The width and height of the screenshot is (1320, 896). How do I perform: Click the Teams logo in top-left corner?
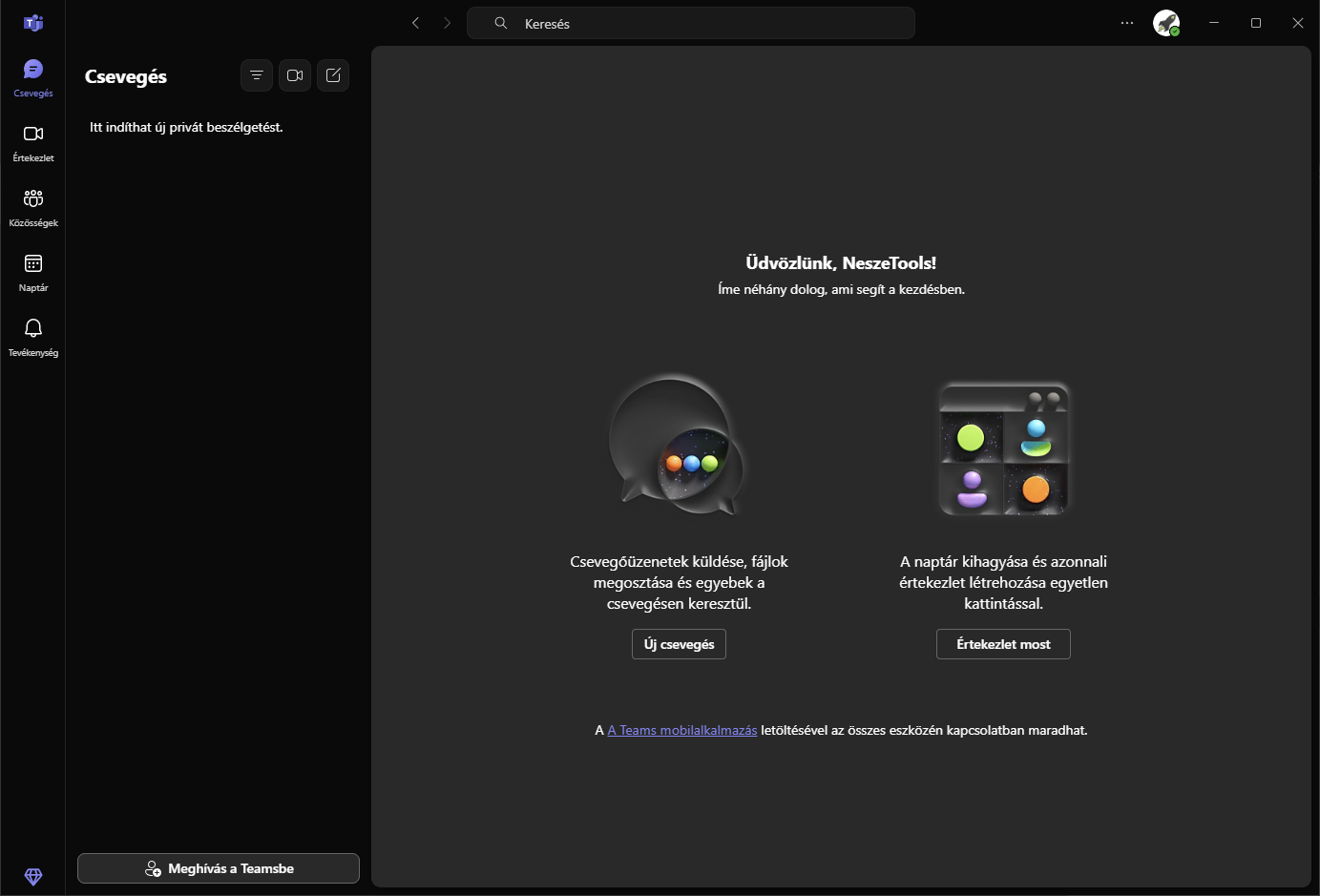[33, 23]
